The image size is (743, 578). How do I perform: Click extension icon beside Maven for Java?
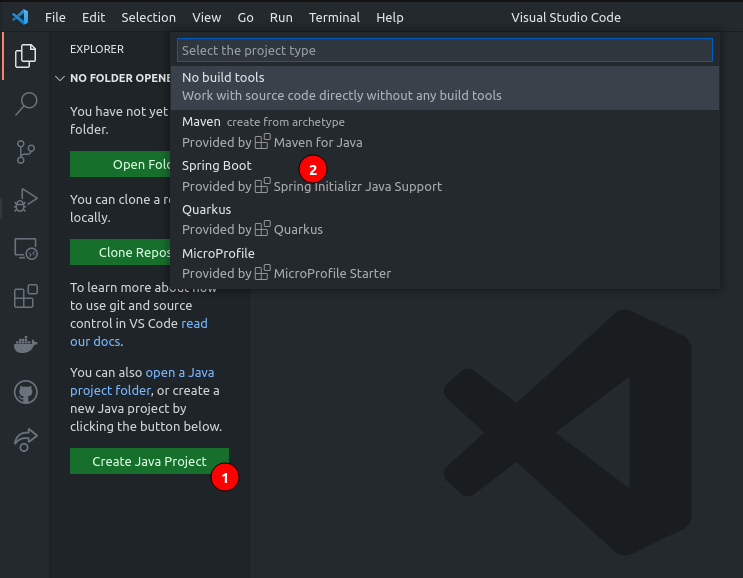(263, 141)
